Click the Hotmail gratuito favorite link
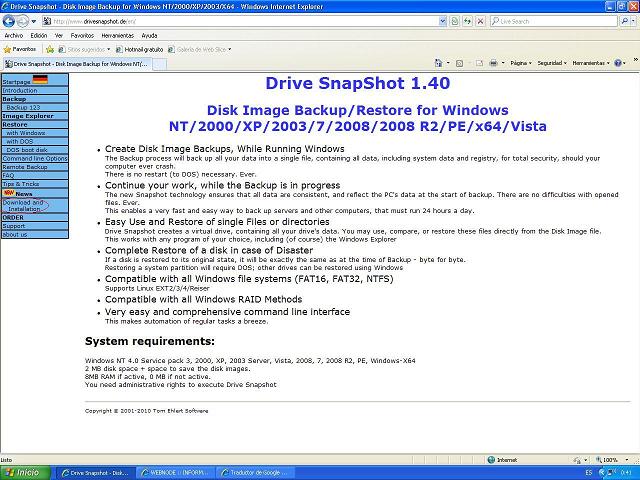This screenshot has height=480, width=640. tap(140, 49)
